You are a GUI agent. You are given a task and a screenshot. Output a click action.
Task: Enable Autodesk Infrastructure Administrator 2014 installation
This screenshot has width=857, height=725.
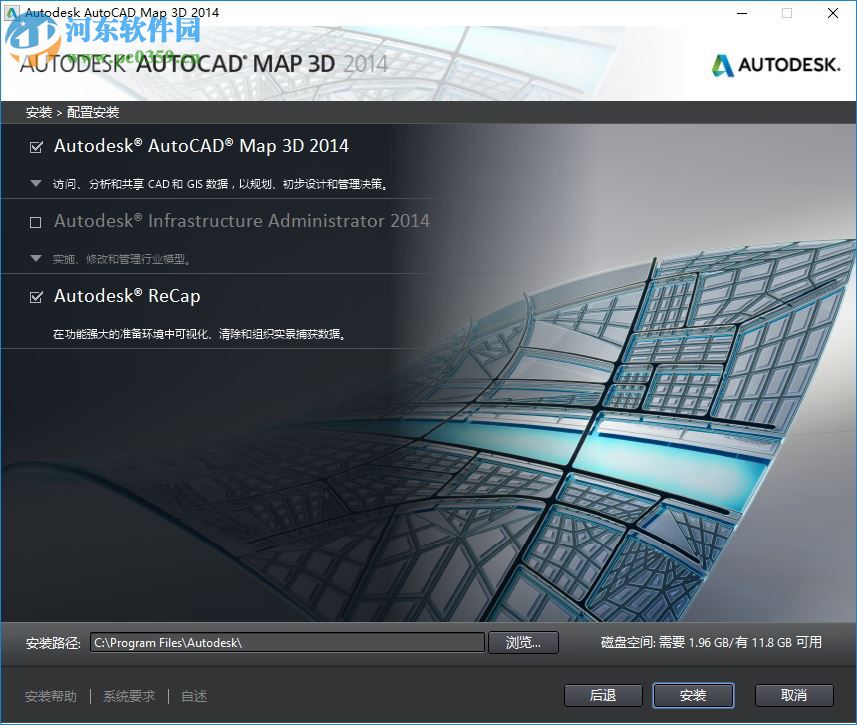point(35,222)
